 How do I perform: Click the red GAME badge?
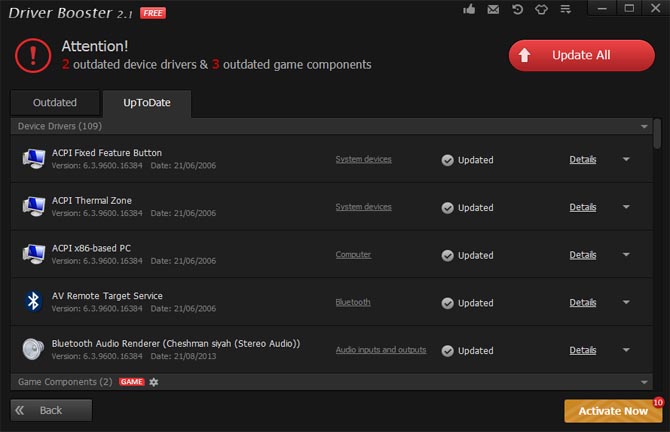(132, 382)
